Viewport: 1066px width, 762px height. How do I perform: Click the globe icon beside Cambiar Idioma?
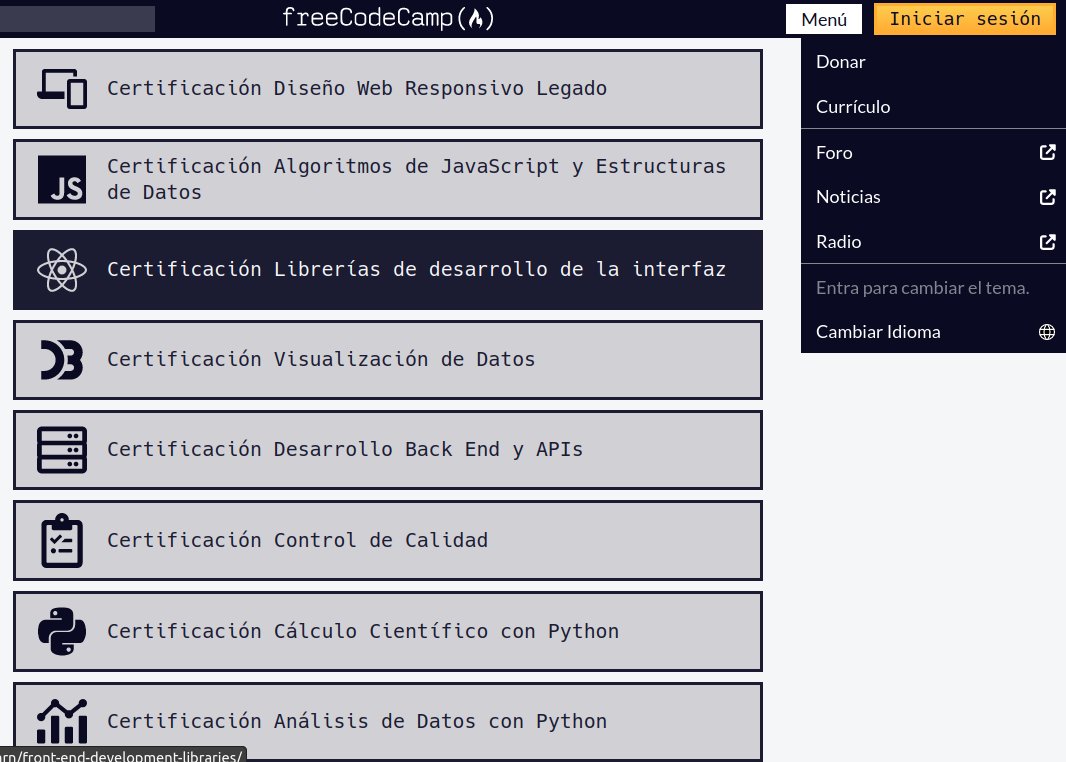click(1047, 332)
